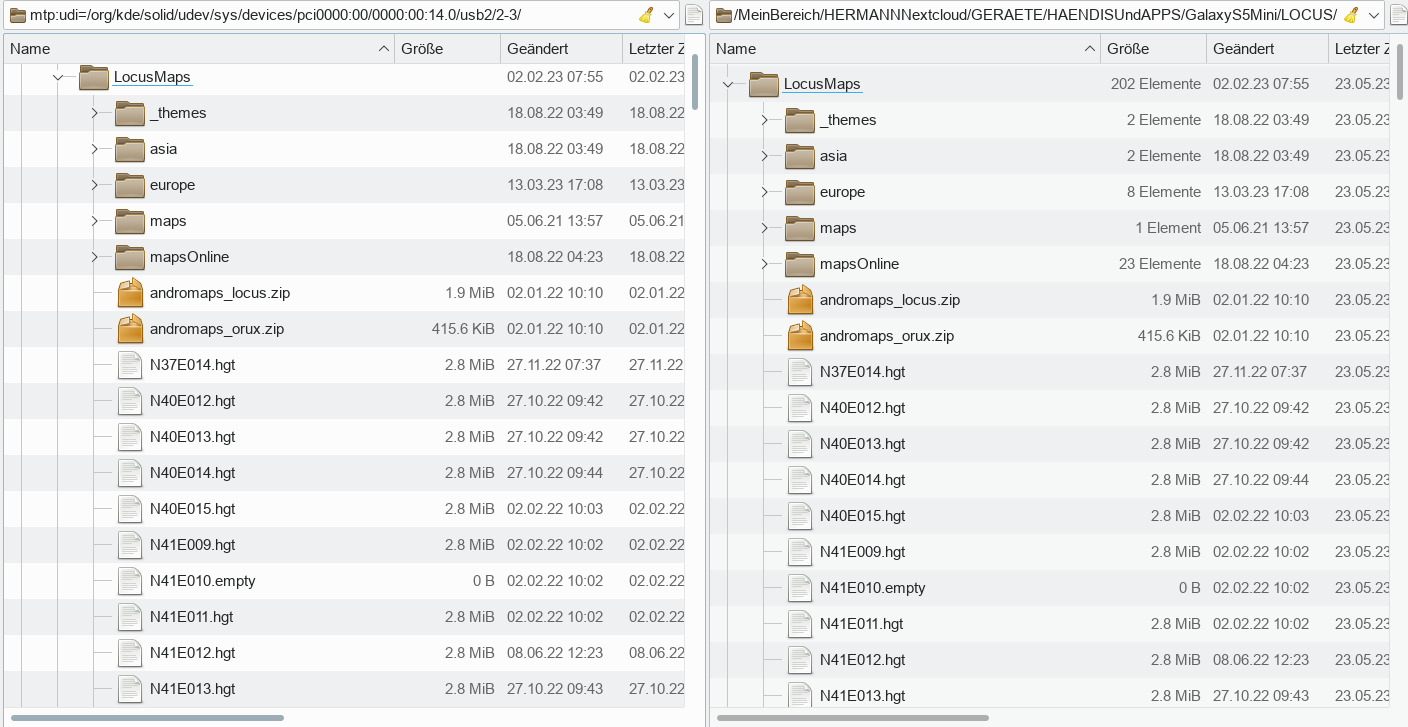Click N40E012.hgt file icon in right pane

[x=800, y=408]
